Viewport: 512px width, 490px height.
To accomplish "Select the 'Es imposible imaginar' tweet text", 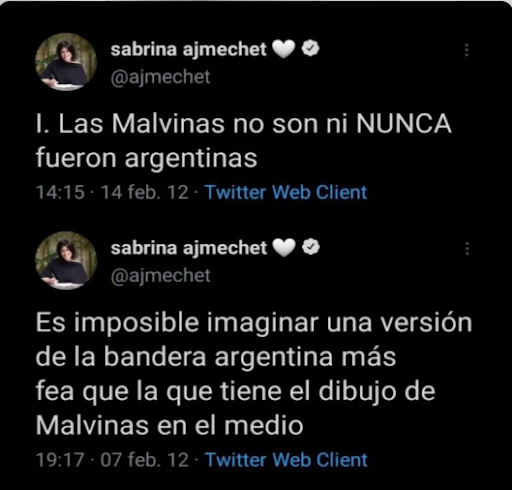I will click(x=254, y=374).
